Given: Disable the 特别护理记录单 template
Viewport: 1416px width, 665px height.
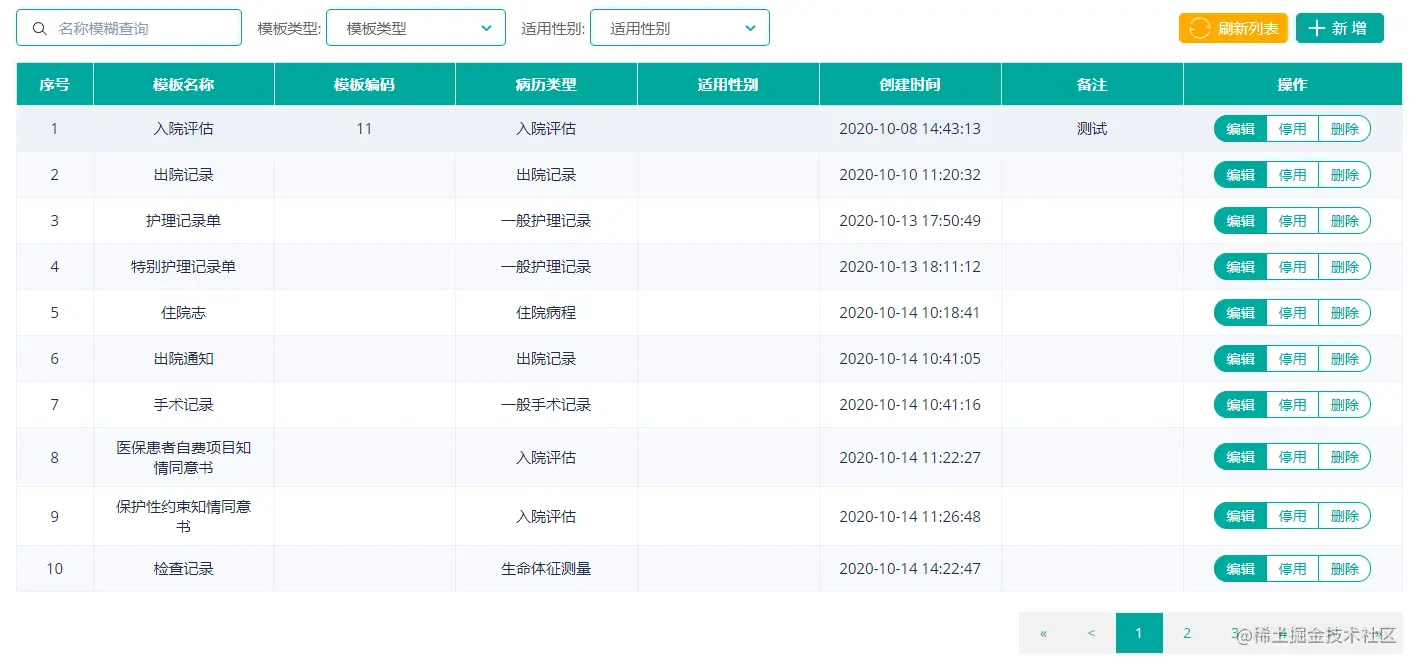Looking at the screenshot, I should [x=1292, y=267].
